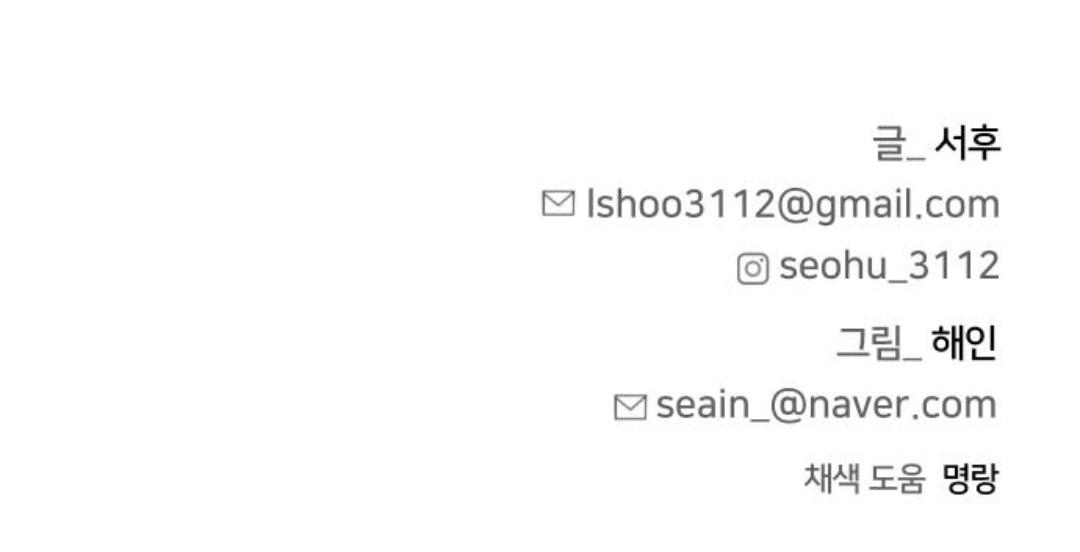Click the @ symbol in the naver address
The height and width of the screenshot is (552, 1080).
[787, 406]
